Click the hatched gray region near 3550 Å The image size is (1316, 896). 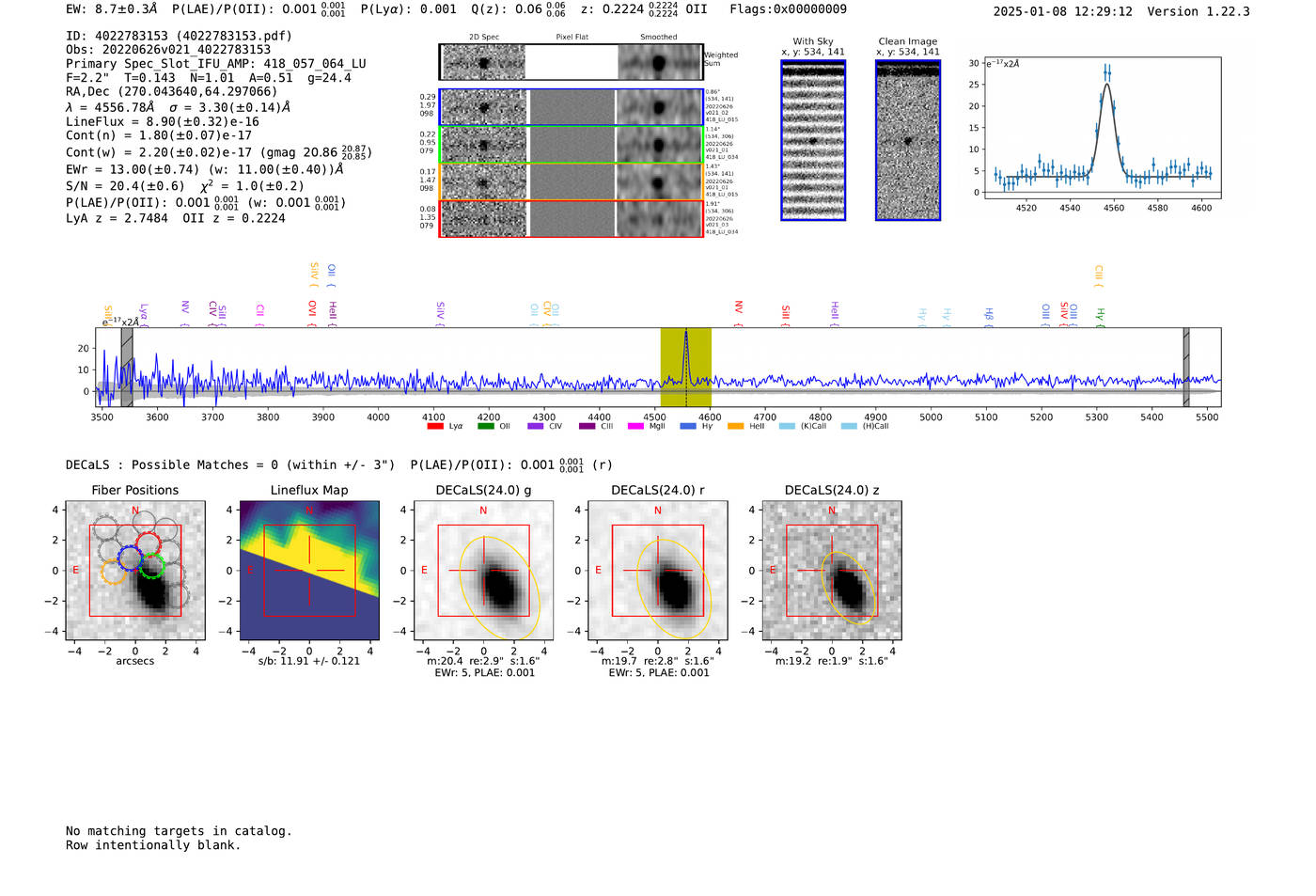(127, 367)
